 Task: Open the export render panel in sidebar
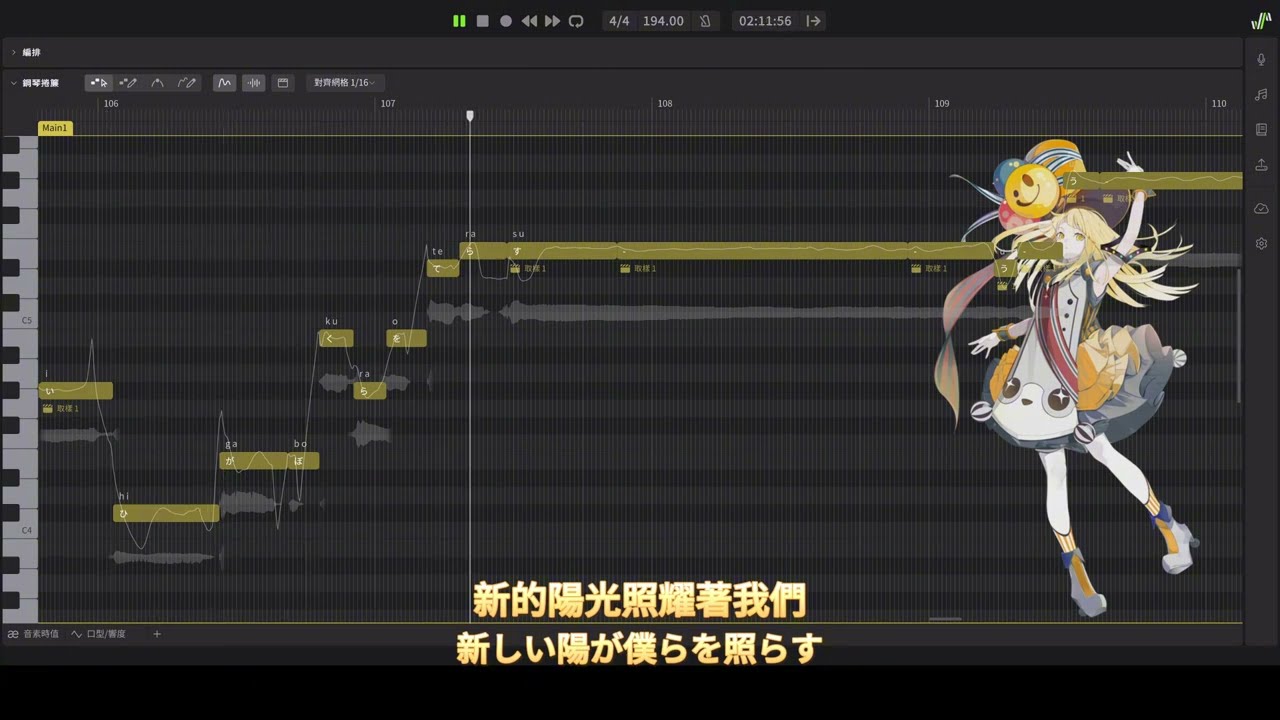tap(1261, 165)
